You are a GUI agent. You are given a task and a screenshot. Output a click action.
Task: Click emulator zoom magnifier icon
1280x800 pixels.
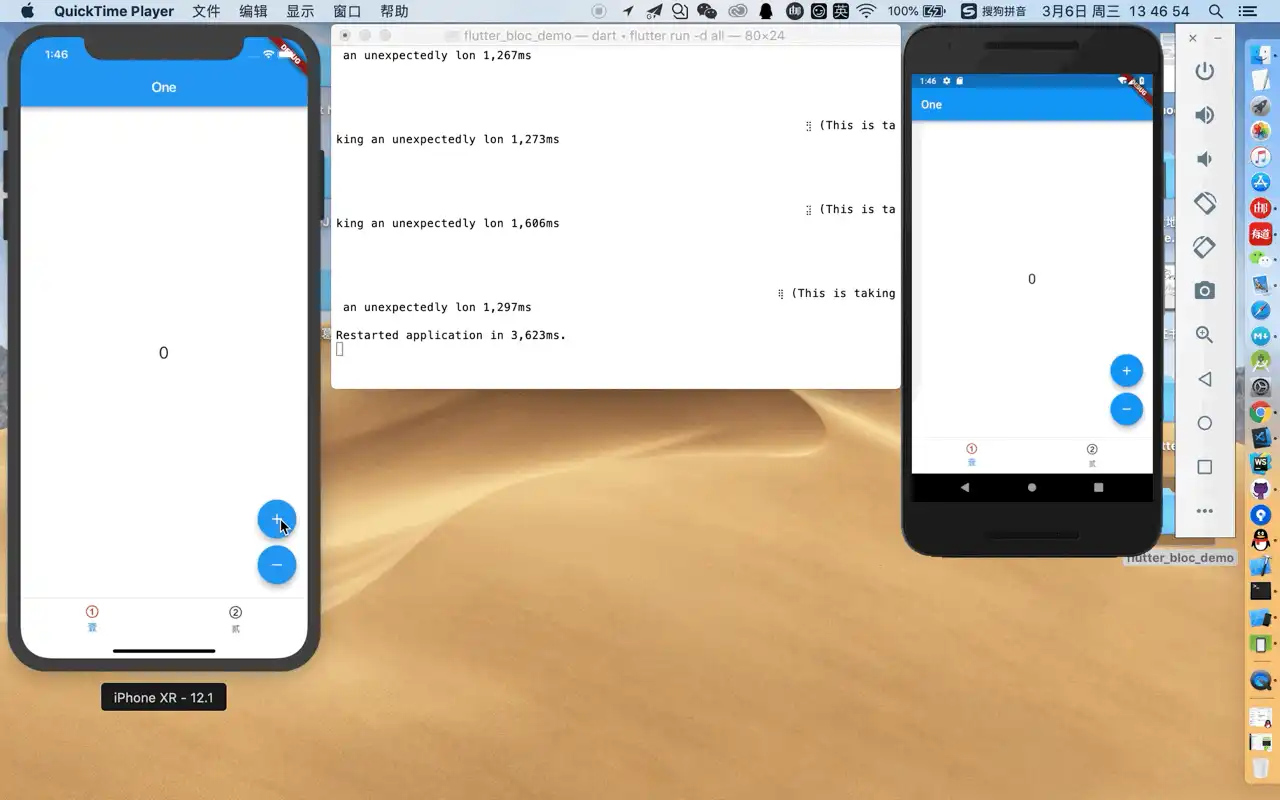pyautogui.click(x=1205, y=335)
